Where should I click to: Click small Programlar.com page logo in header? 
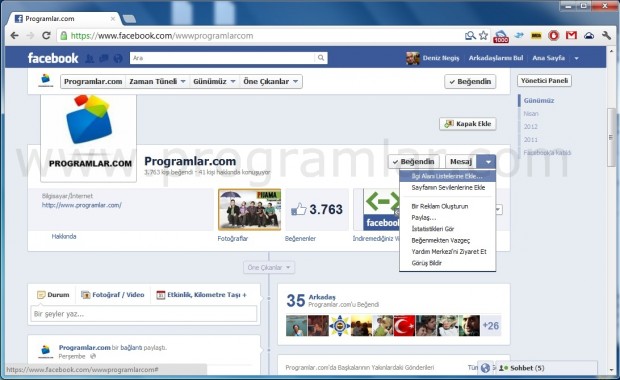click(x=46, y=80)
